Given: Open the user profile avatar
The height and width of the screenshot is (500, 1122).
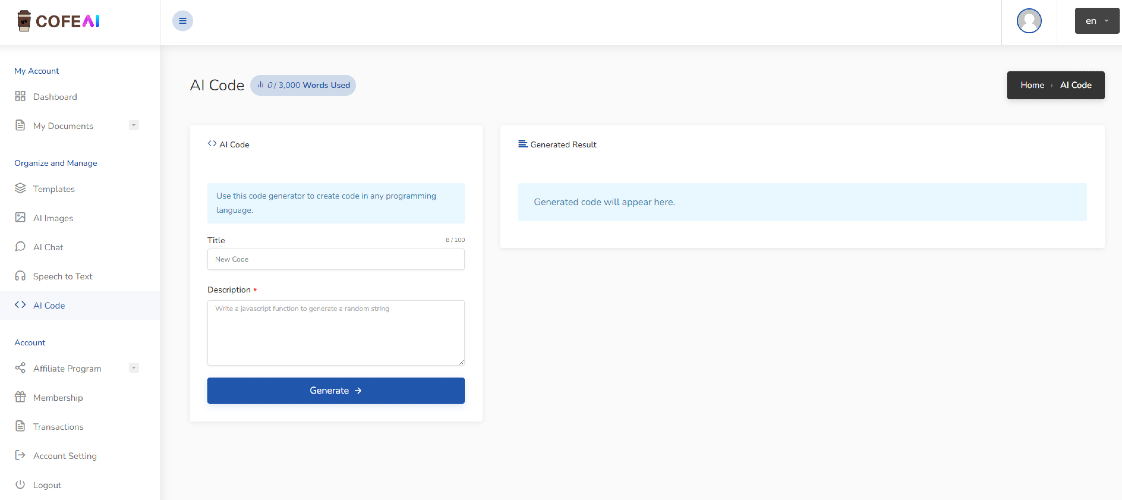Looking at the screenshot, I should (1029, 21).
